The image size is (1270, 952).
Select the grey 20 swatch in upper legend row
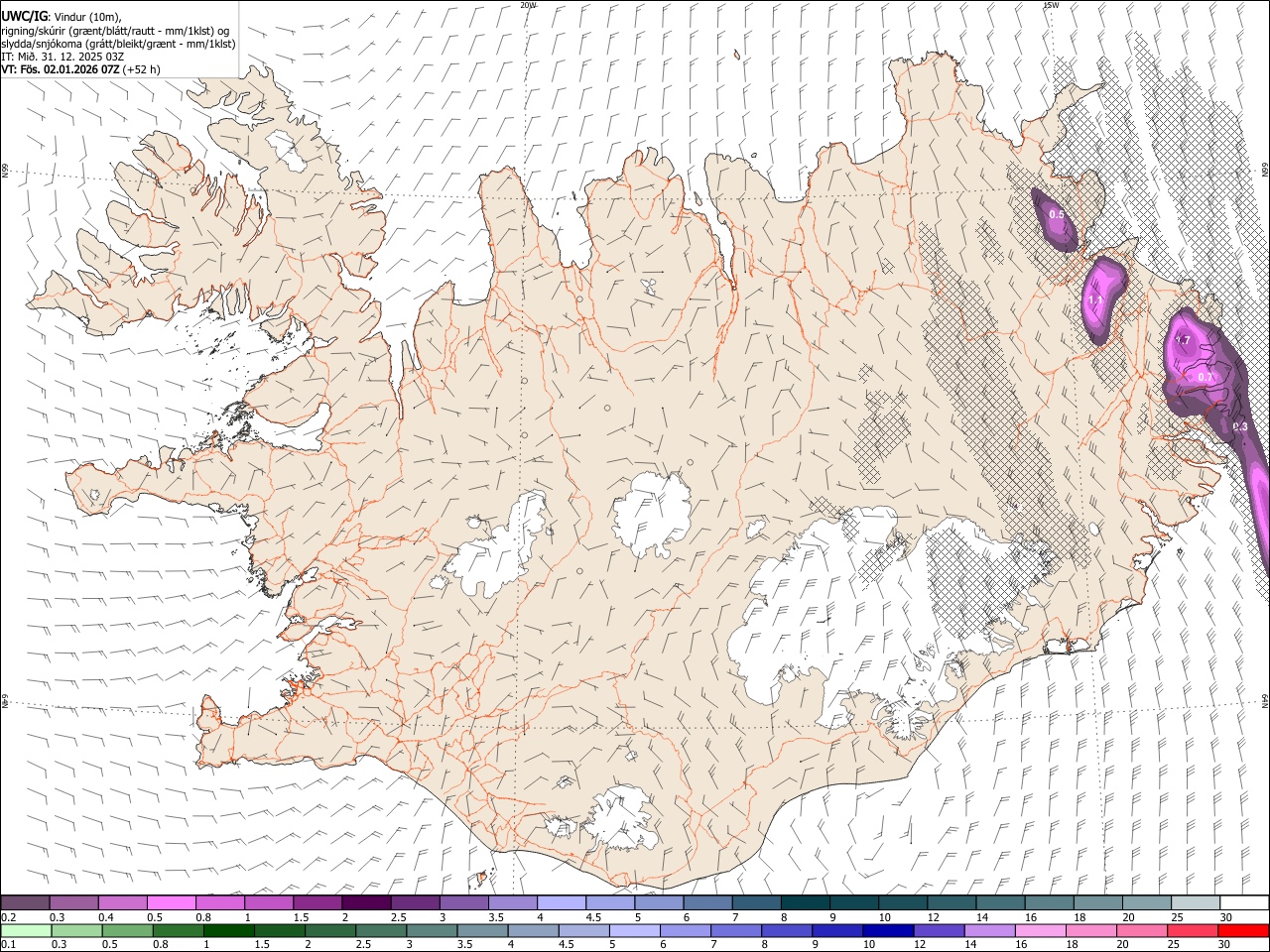point(1146,902)
